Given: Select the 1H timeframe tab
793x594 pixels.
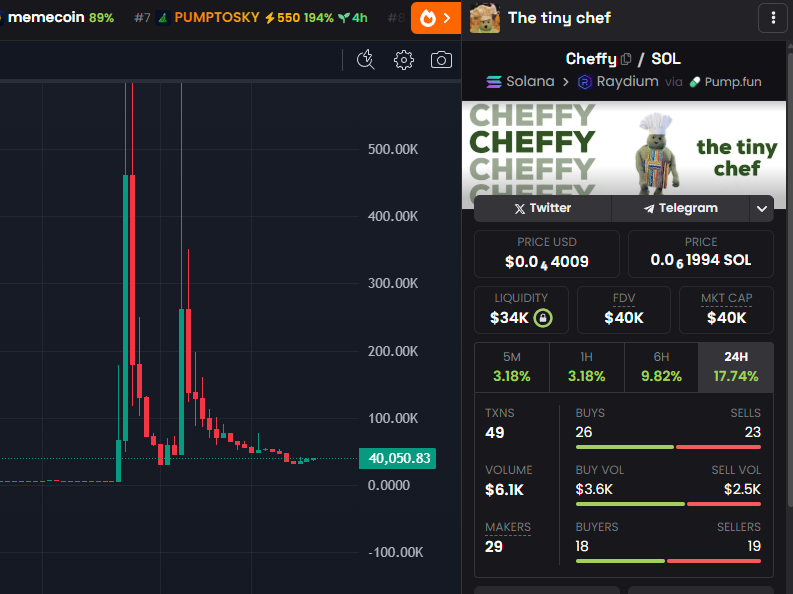Looking at the screenshot, I should pos(587,368).
